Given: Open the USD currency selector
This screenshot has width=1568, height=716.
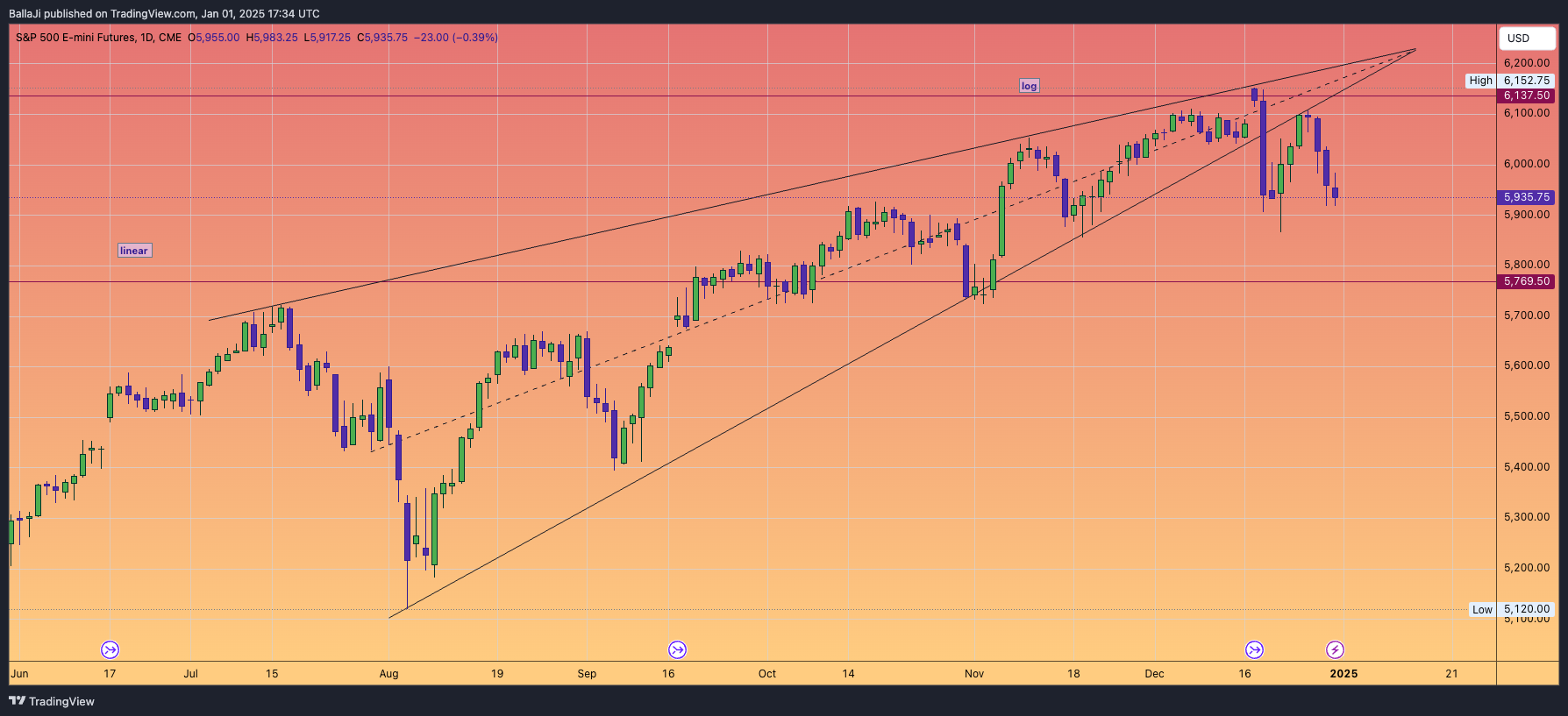Looking at the screenshot, I should tap(1527, 38).
